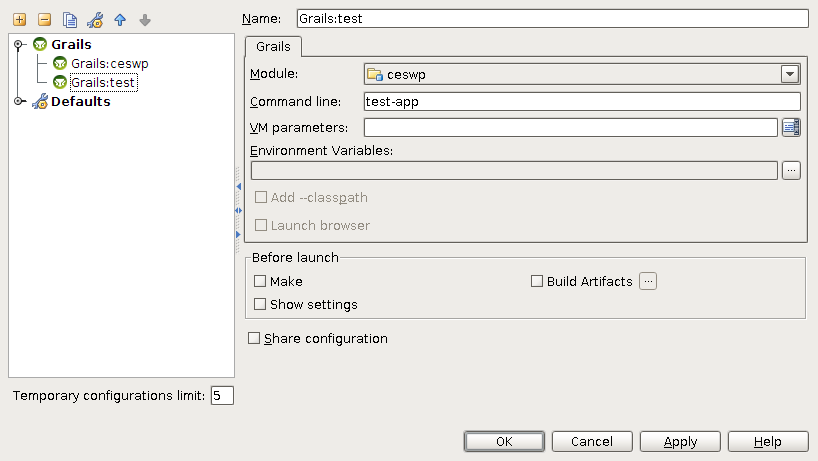Click the Environment Variables field
The width and height of the screenshot is (818, 461).
[514, 171]
